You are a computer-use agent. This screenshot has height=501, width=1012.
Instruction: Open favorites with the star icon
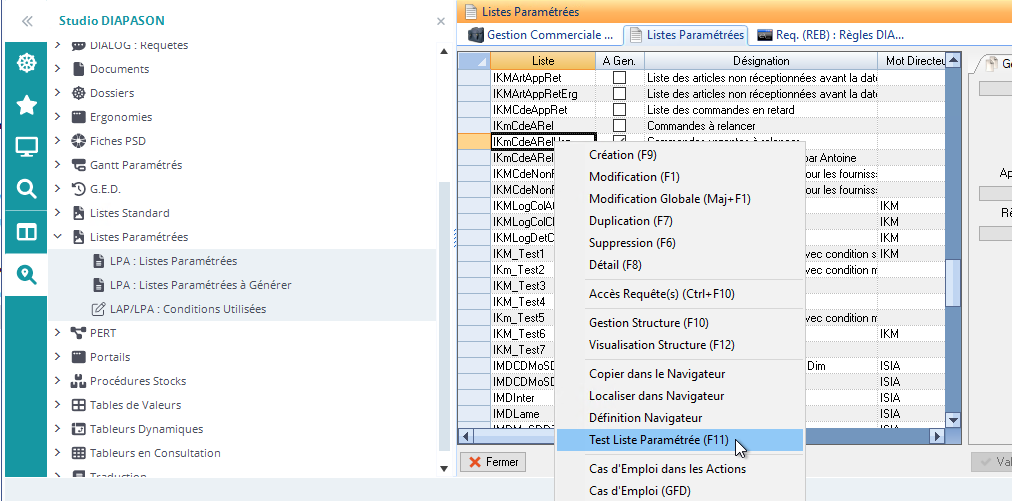pos(26,105)
